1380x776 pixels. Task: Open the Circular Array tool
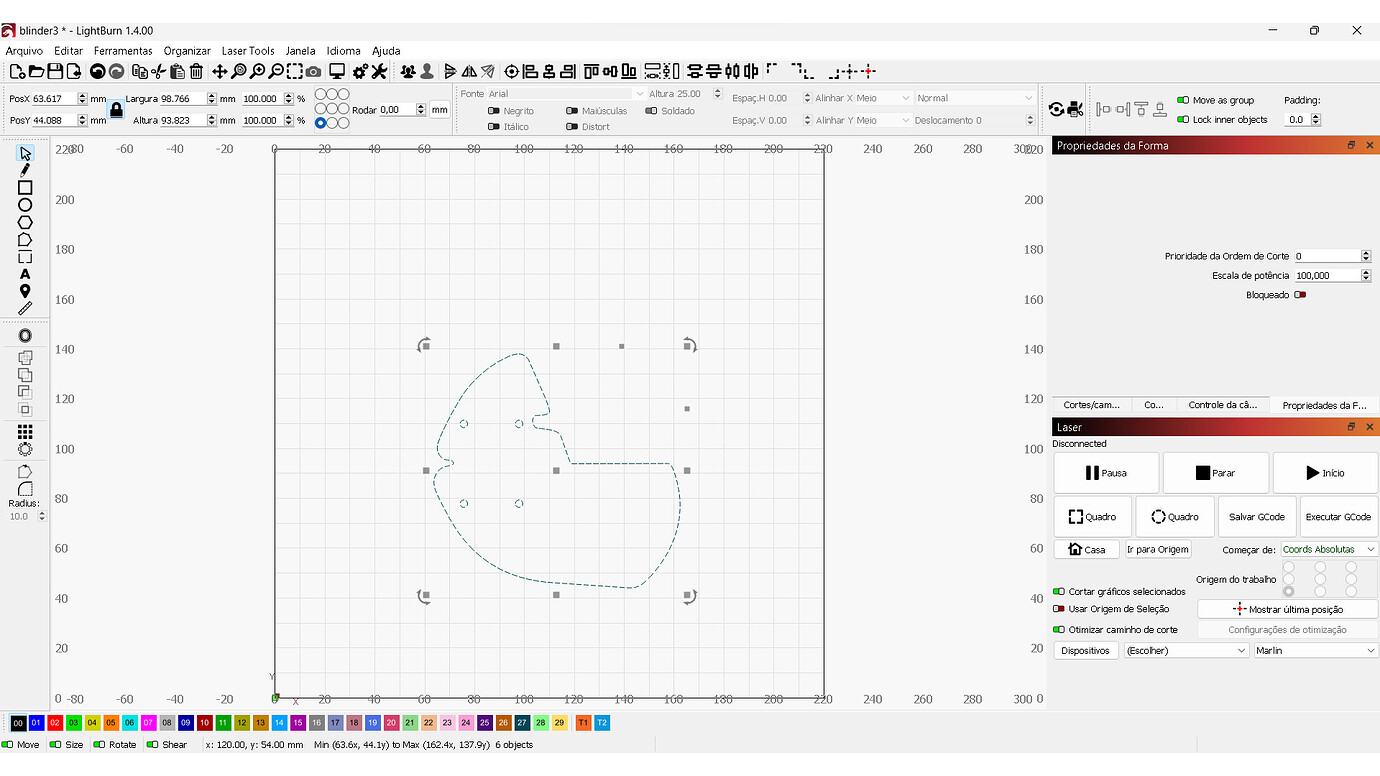[25, 449]
